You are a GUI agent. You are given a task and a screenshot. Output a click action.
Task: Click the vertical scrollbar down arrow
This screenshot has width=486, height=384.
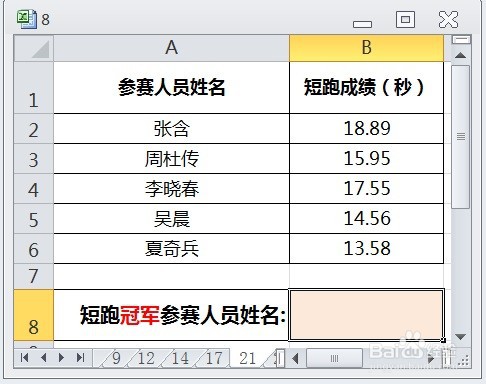coord(461,337)
